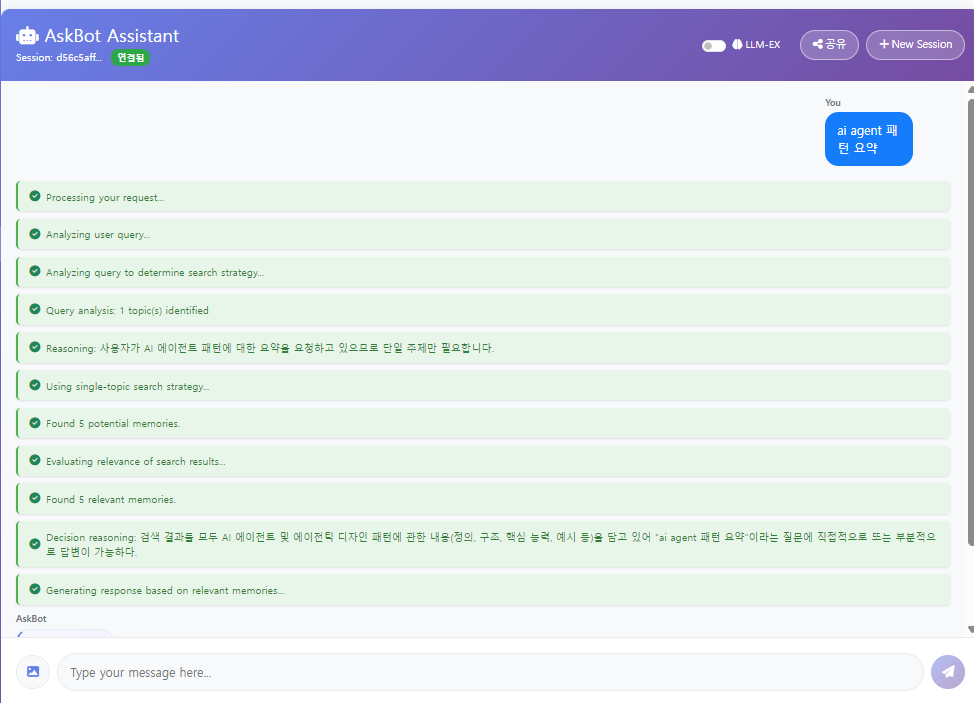Click the "Decision reasoning" status row

coord(483,544)
